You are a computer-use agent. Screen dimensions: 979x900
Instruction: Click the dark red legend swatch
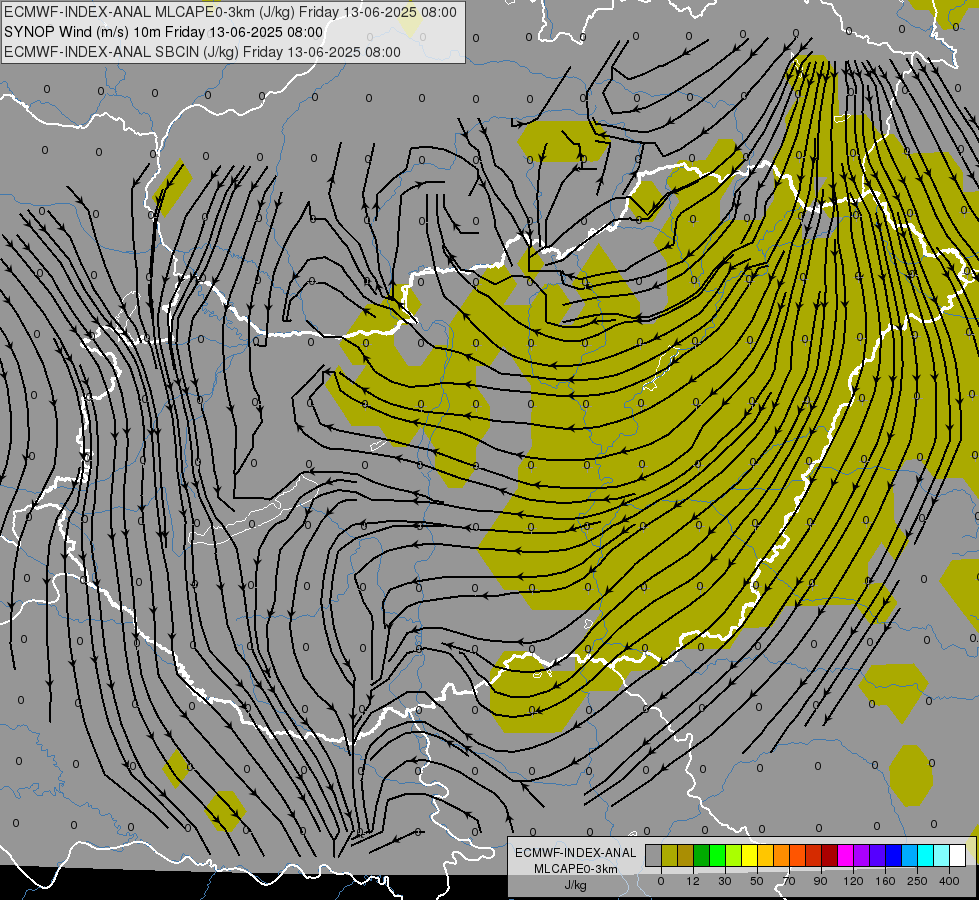tap(830, 855)
